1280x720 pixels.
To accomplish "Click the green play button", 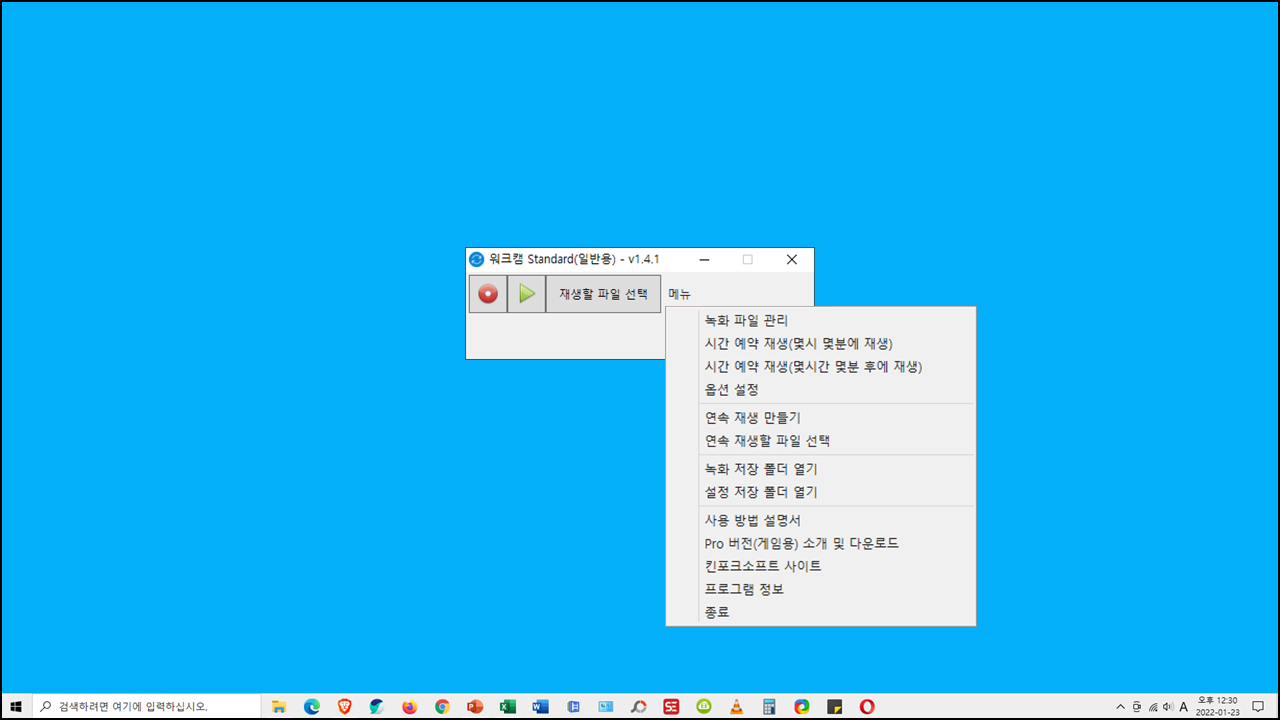I will 526,294.
